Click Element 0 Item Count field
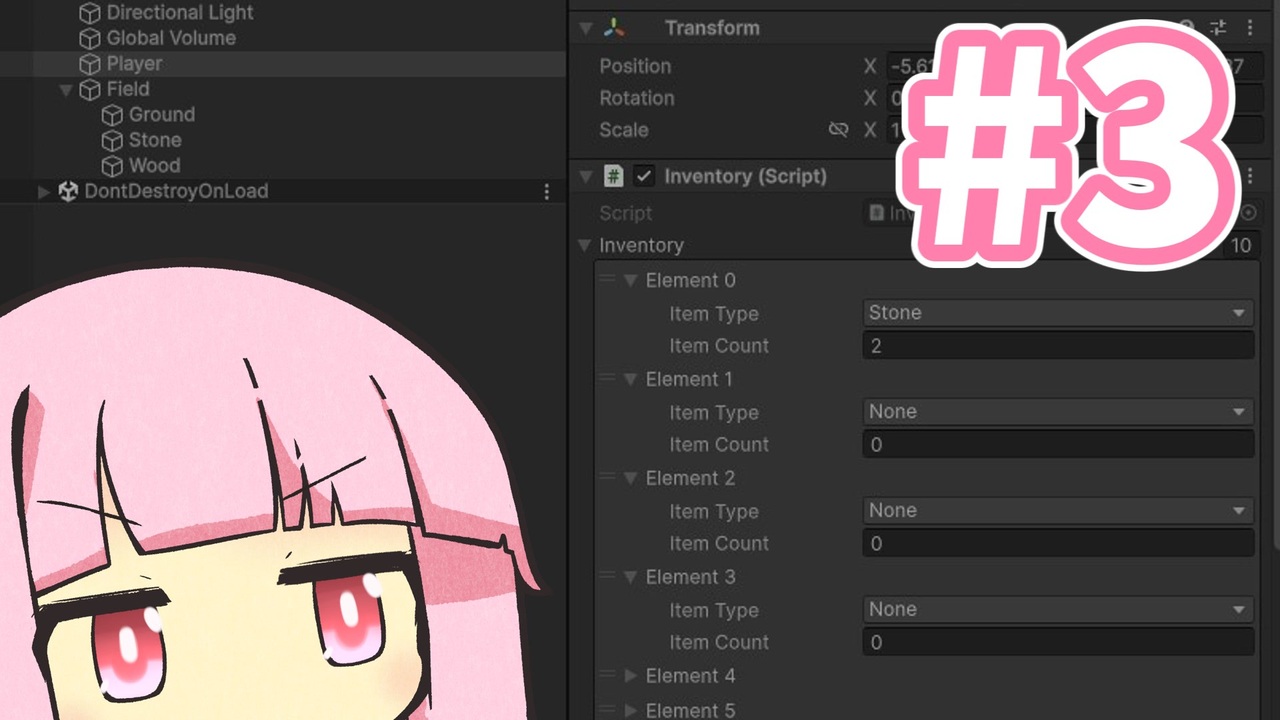Screen dimensions: 1280x720 [1058, 346]
